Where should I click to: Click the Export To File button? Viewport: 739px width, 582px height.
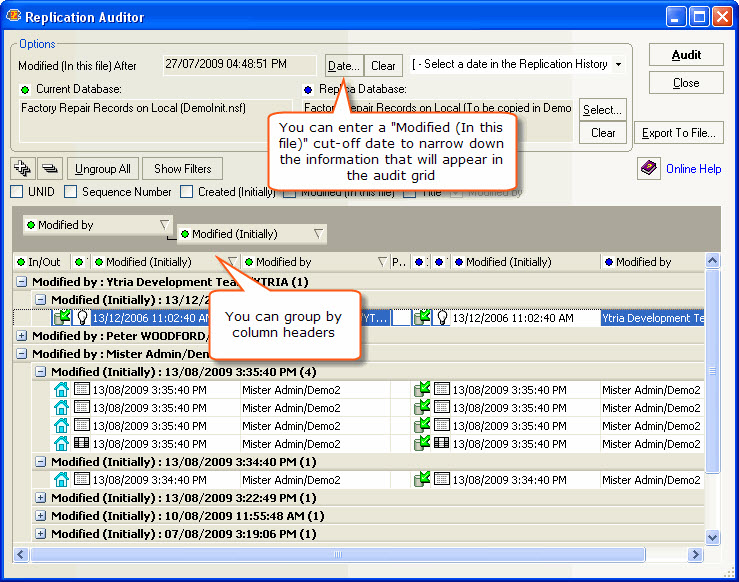click(x=678, y=132)
